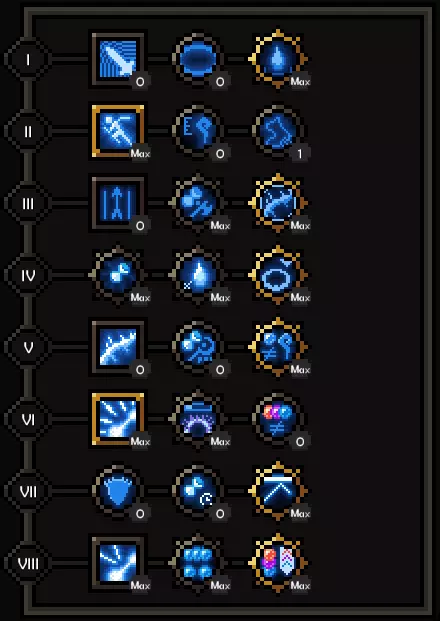Select the blue shield node in tier VII
Image resolution: width=440 pixels, height=621 pixels.
click(118, 491)
